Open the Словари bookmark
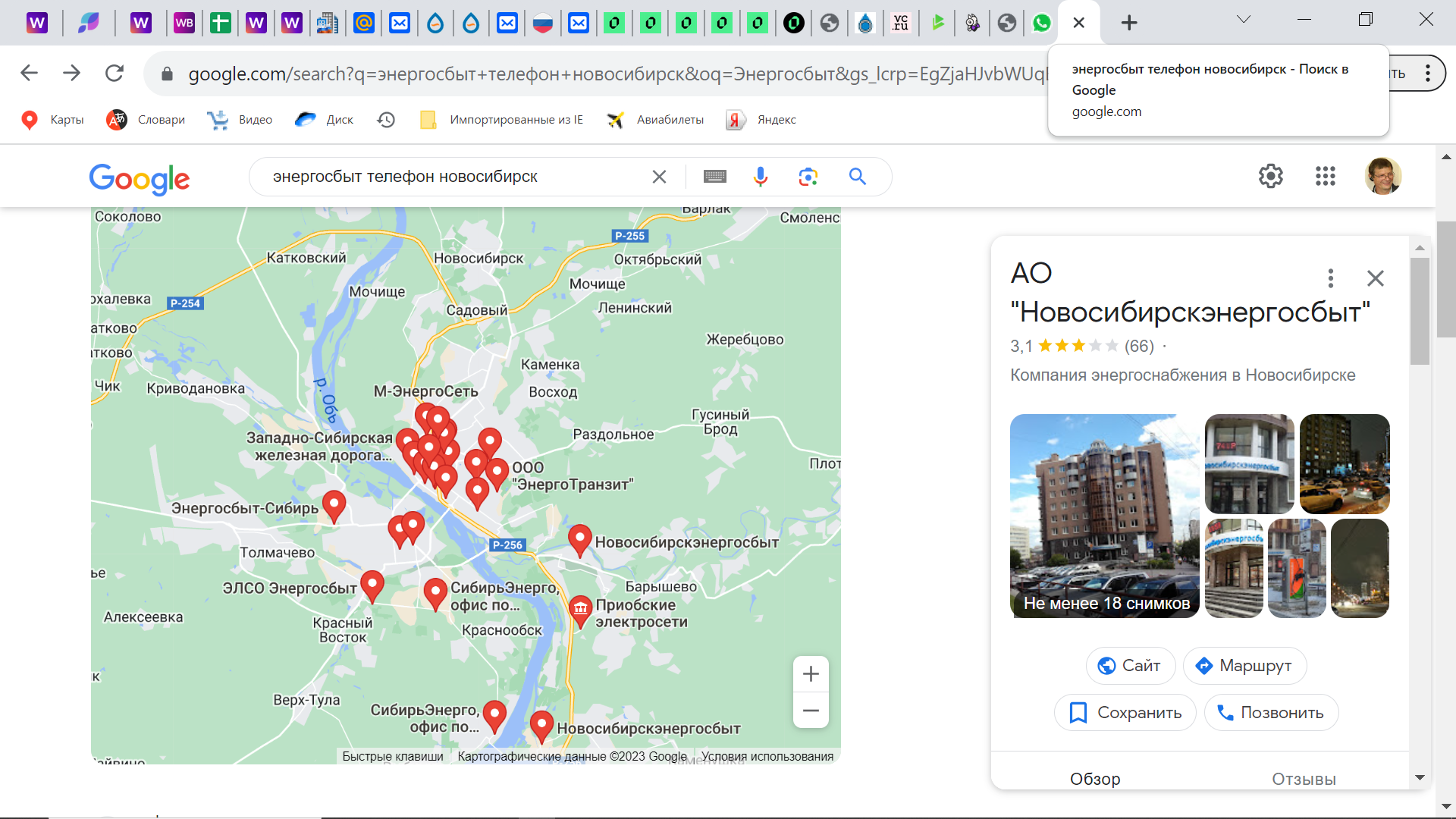Screen dimensions: 1456x819 [x=146, y=120]
